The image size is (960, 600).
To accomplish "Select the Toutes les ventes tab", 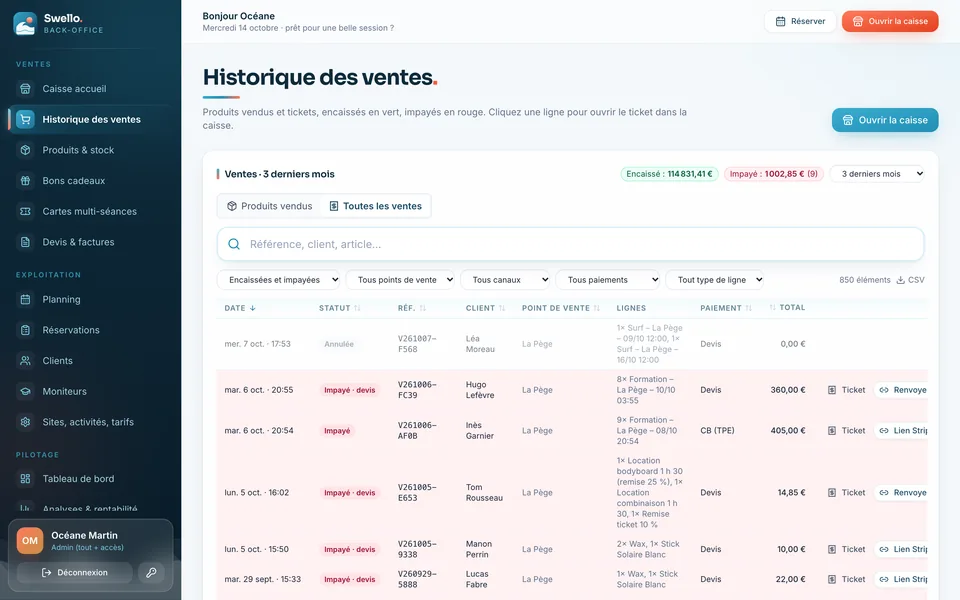I will 375,206.
